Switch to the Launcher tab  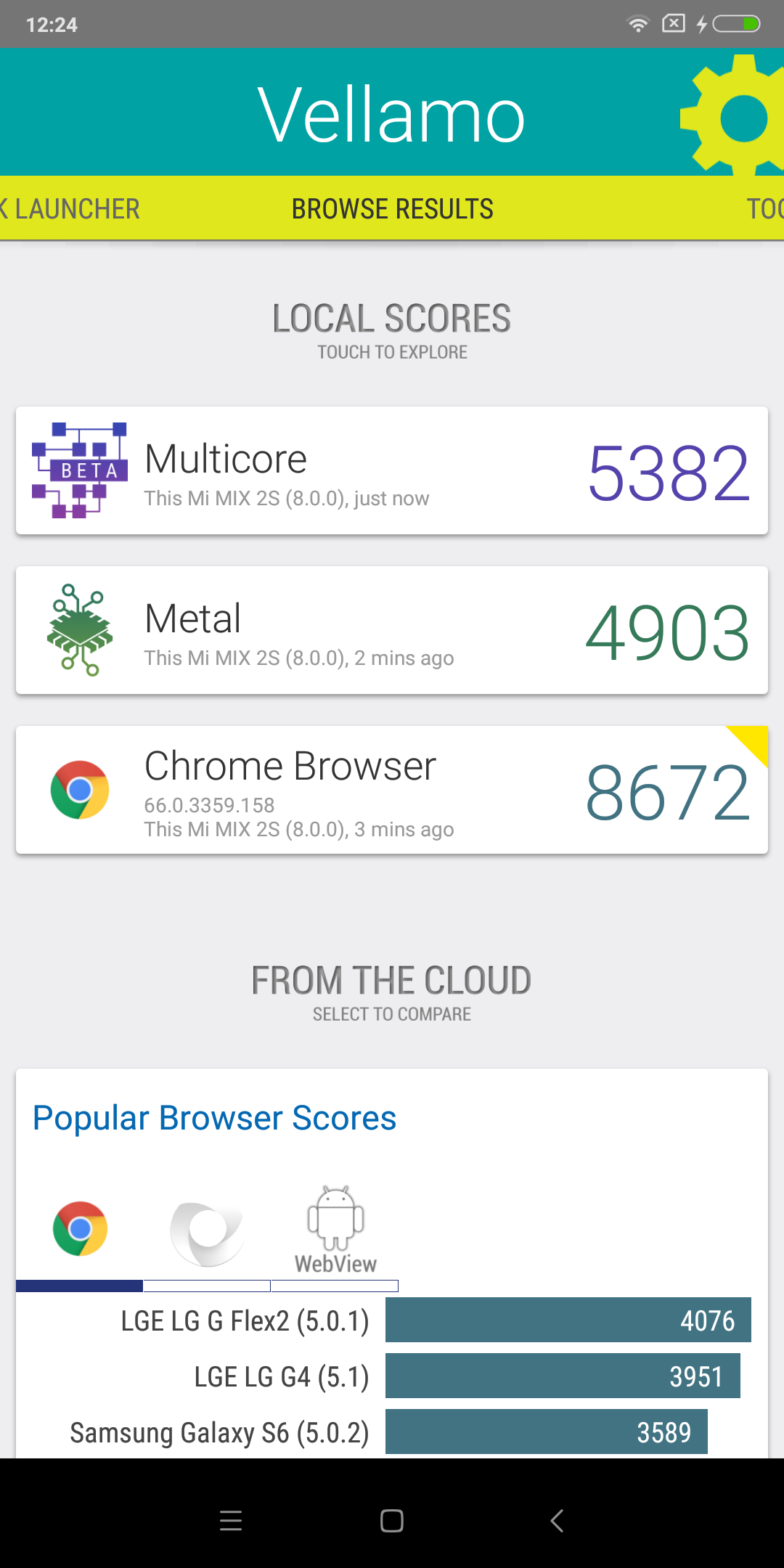(70, 209)
